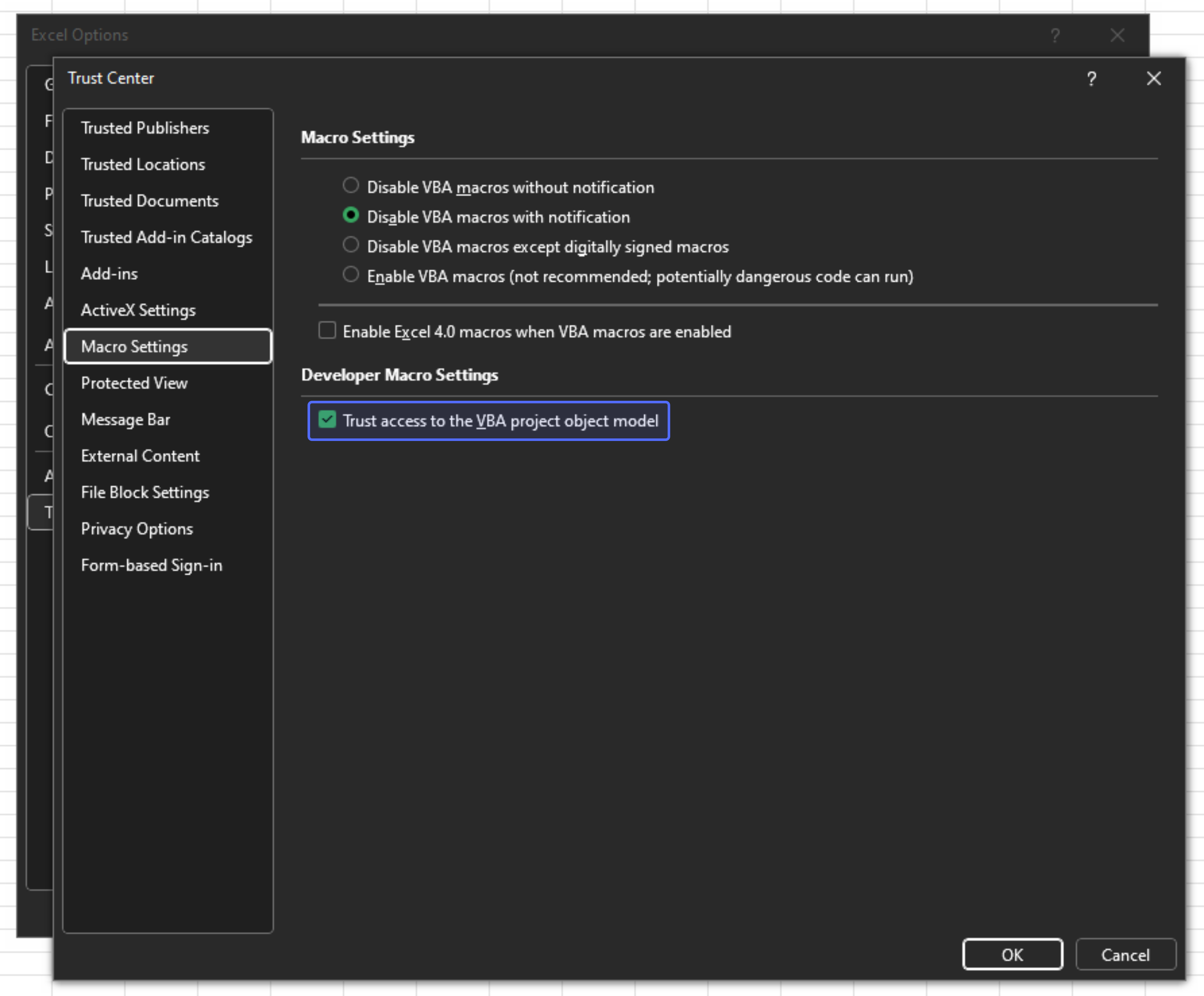This screenshot has height=996, width=1204.
Task: Open help in Excel Options window
Action: point(1055,35)
